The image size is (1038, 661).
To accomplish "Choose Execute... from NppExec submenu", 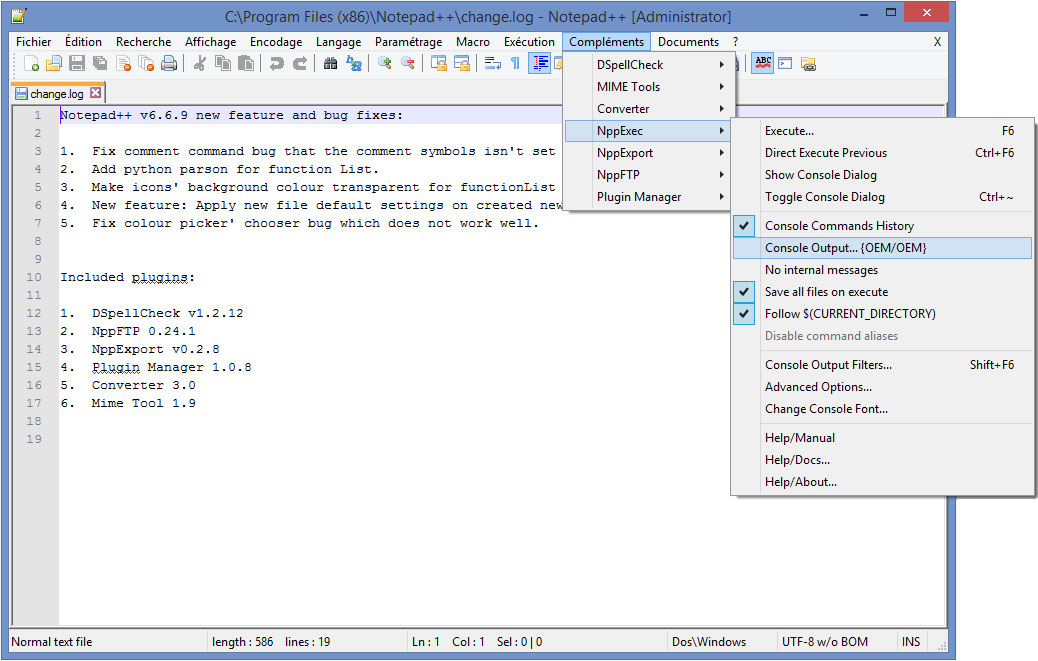I will pyautogui.click(x=882, y=131).
